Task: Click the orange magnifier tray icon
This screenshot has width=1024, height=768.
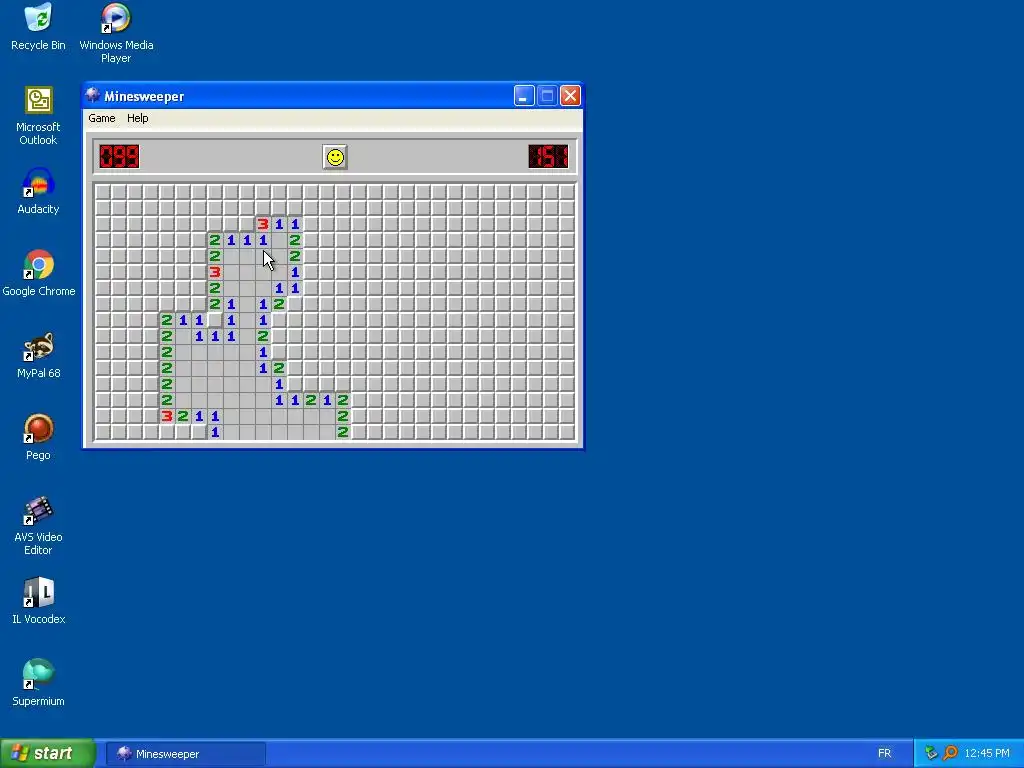Action: pos(950,754)
